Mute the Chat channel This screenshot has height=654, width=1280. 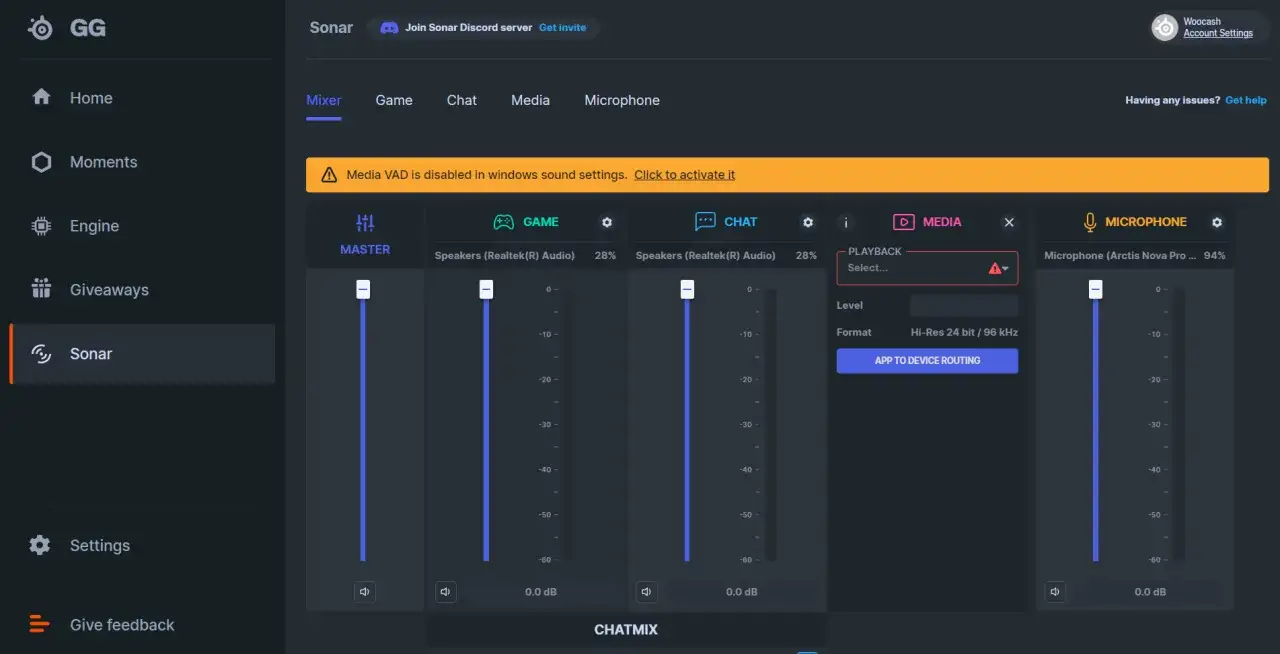point(647,592)
